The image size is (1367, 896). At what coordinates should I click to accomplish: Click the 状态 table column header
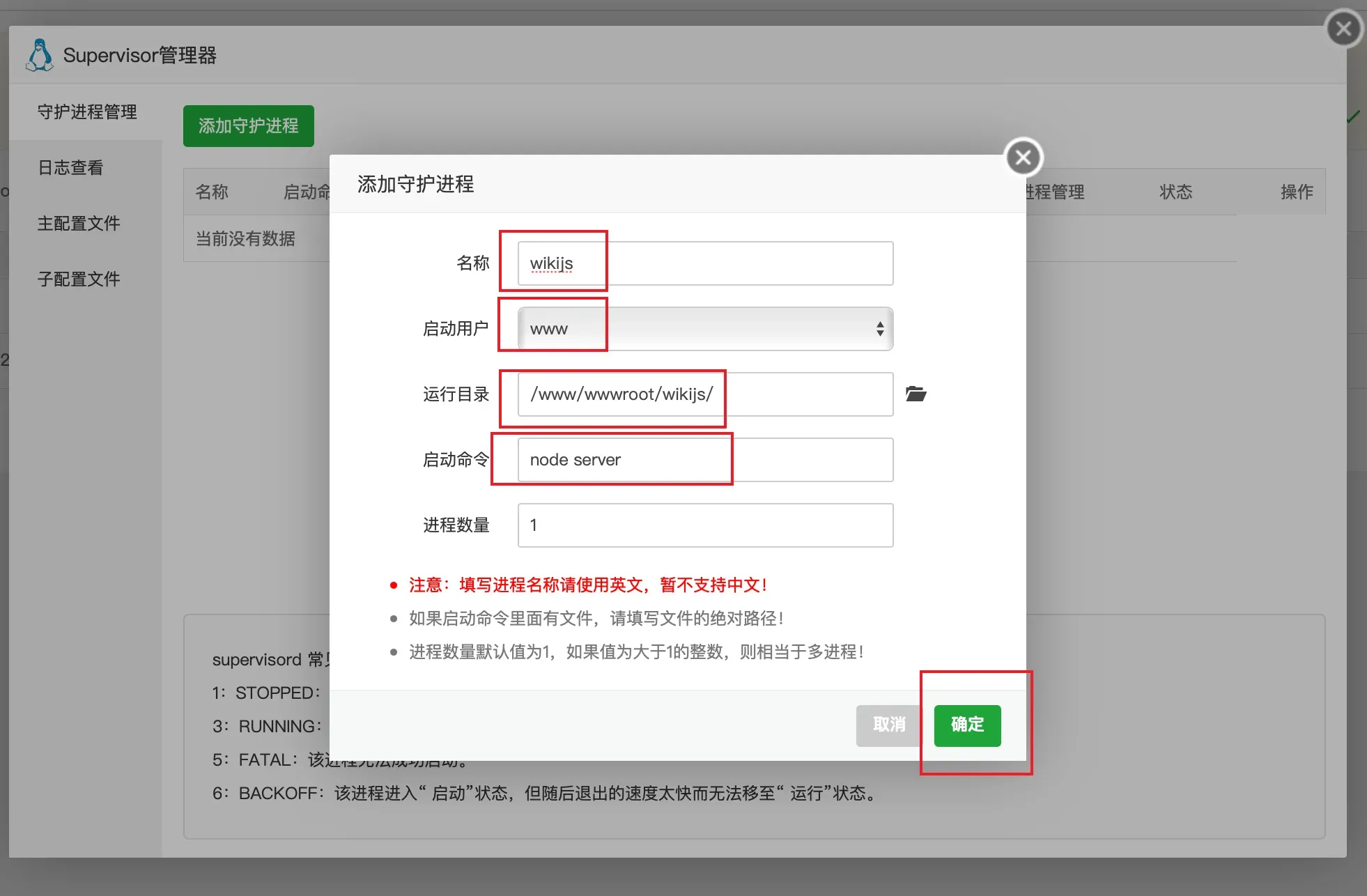(x=1176, y=192)
